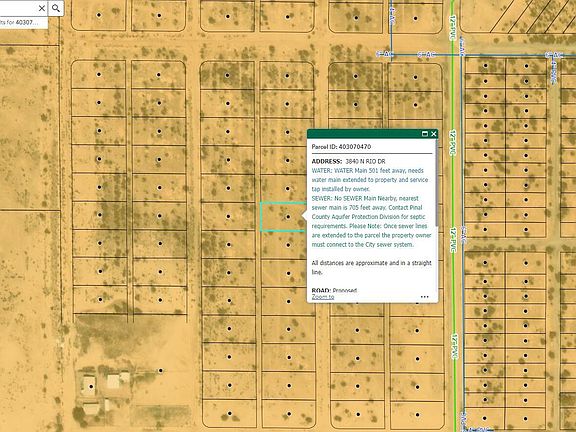The image size is (576, 432).
Task: Click the Zoom to link
Action: tap(323, 297)
